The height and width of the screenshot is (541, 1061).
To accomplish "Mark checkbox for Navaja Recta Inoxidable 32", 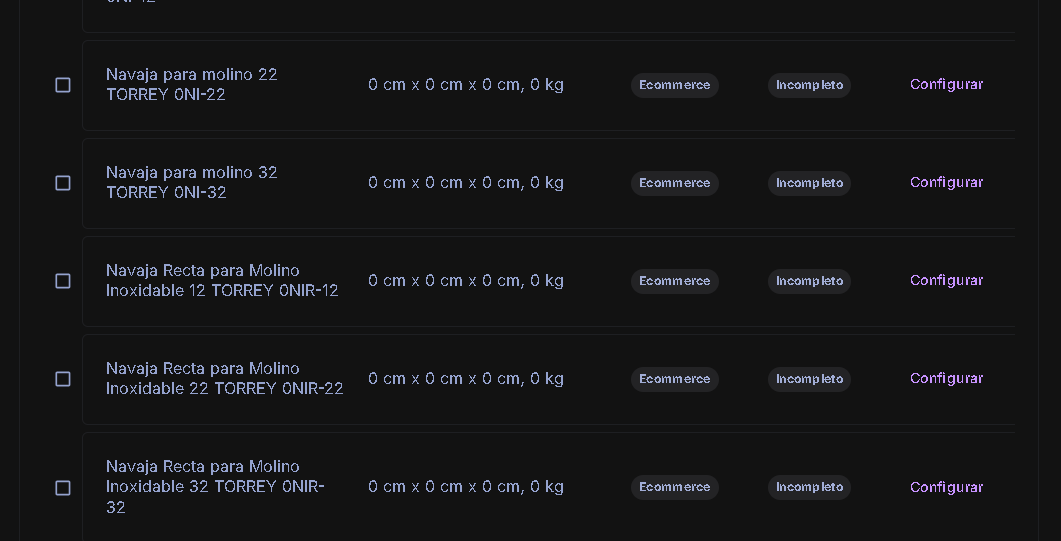I will [x=63, y=487].
